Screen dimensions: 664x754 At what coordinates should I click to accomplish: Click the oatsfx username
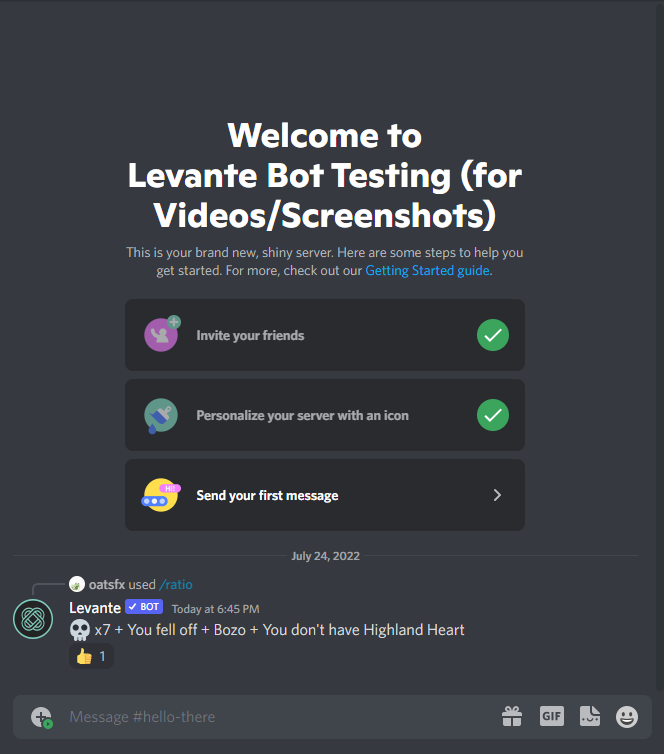(x=107, y=584)
